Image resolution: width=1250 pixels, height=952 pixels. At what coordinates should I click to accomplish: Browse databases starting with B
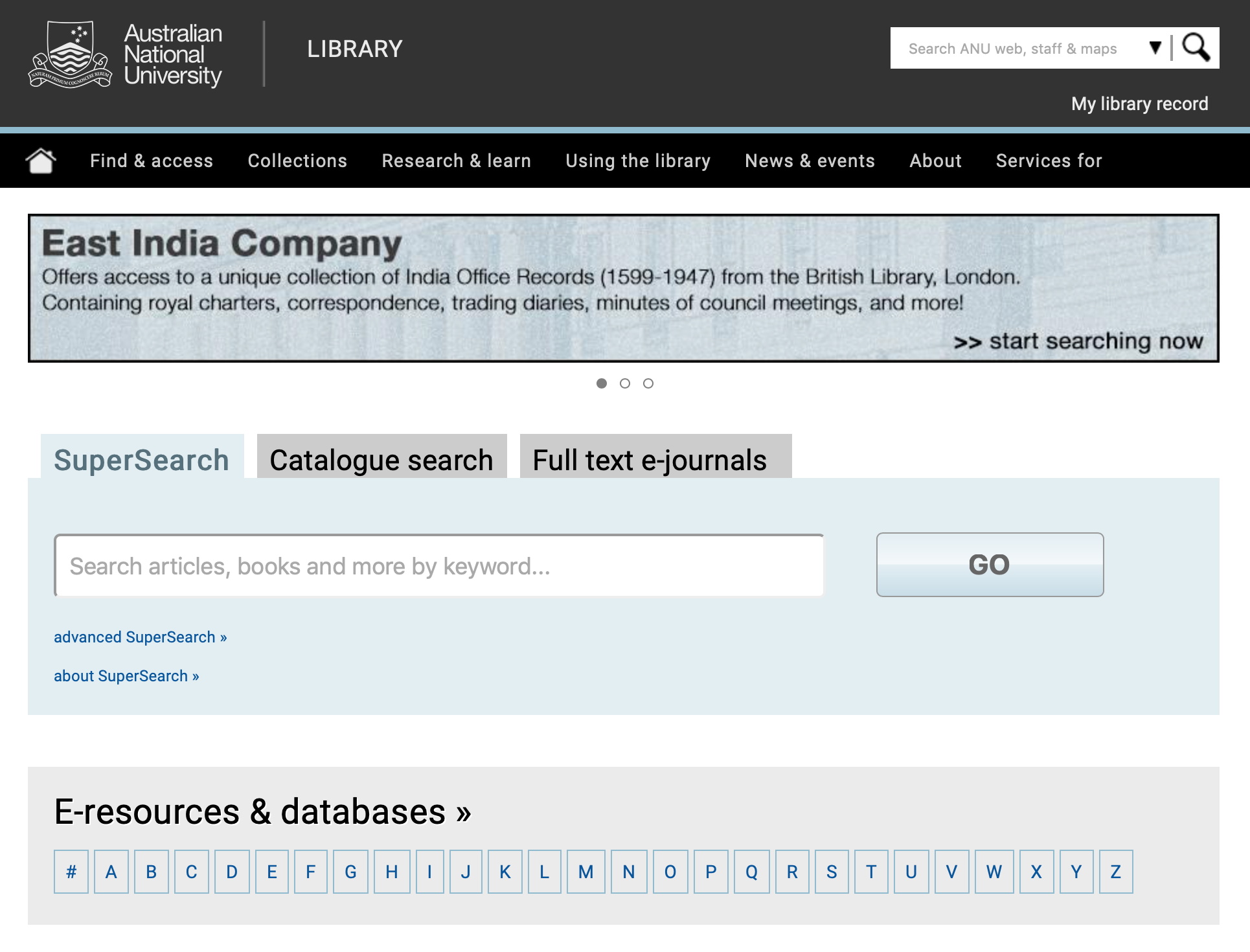tap(152, 872)
